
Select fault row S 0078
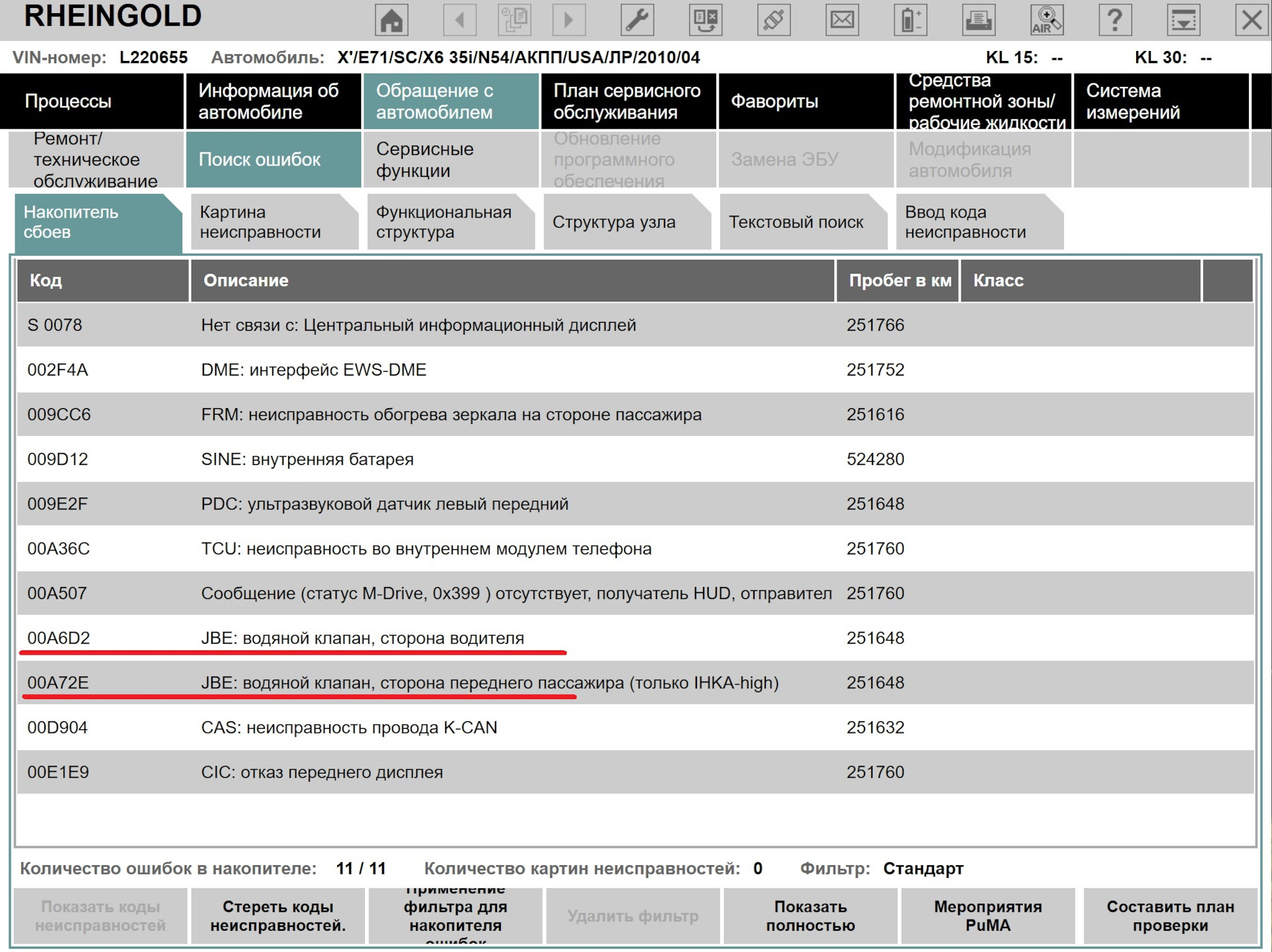(x=635, y=325)
